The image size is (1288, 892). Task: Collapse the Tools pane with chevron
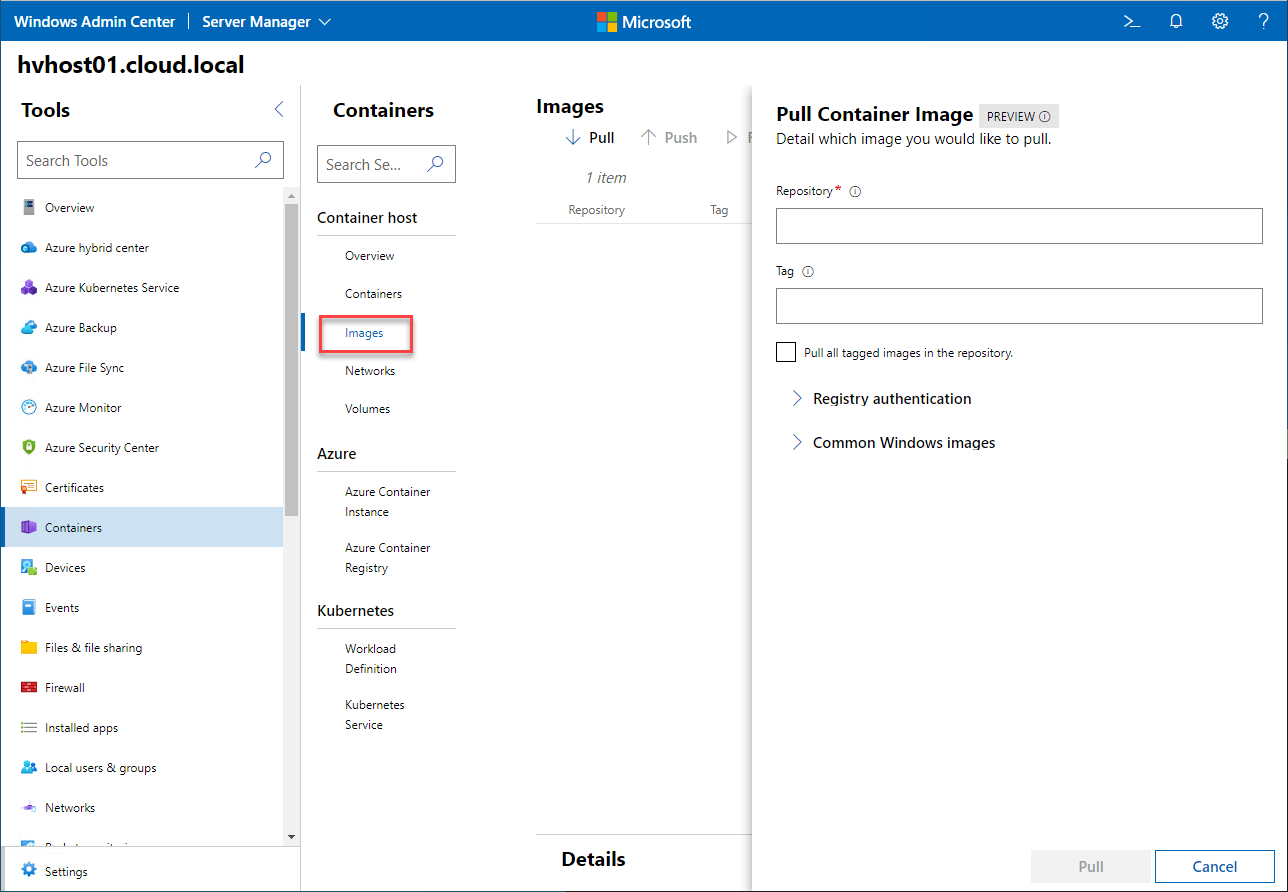point(278,110)
